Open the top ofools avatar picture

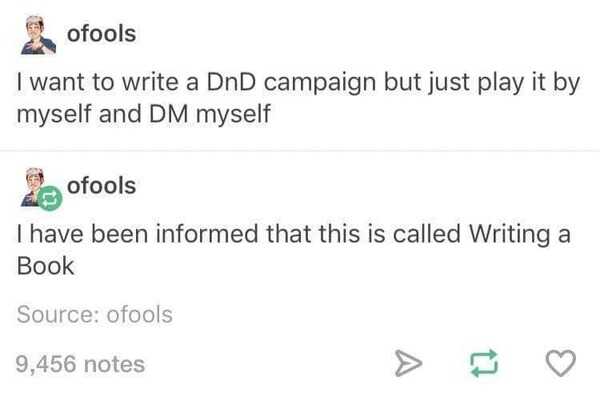pos(38,35)
